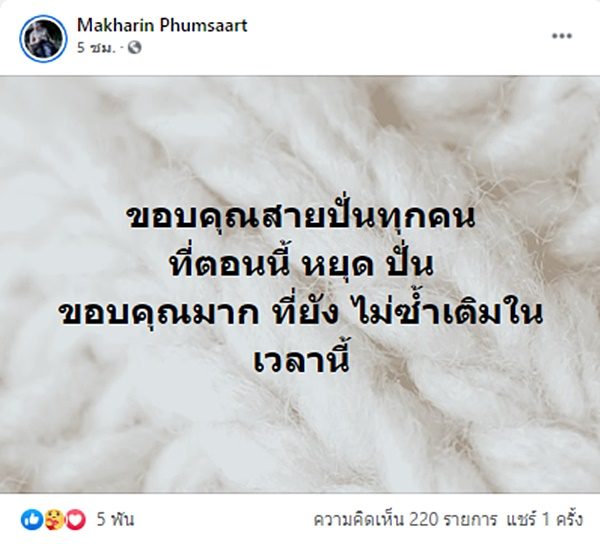Open the "ความคิดเห็น 220 รายการ" comments link

[x=405, y=520]
